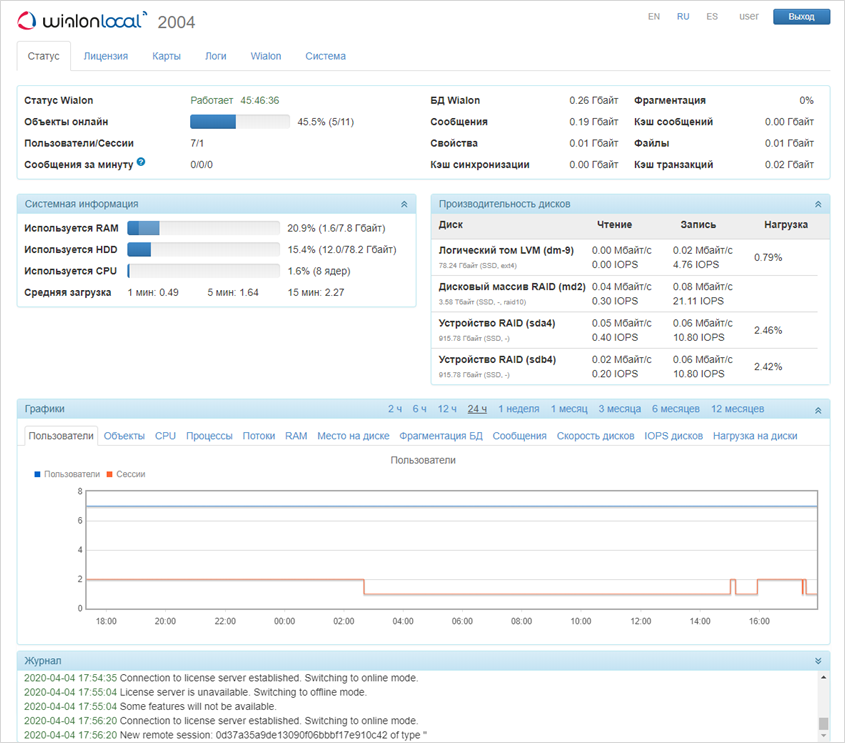Switch to the Логи tab
The width and height of the screenshot is (845, 743).
(x=215, y=57)
